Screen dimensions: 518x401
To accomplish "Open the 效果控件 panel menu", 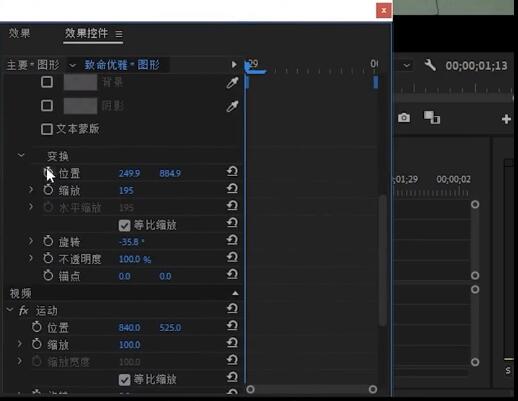I will [119, 34].
